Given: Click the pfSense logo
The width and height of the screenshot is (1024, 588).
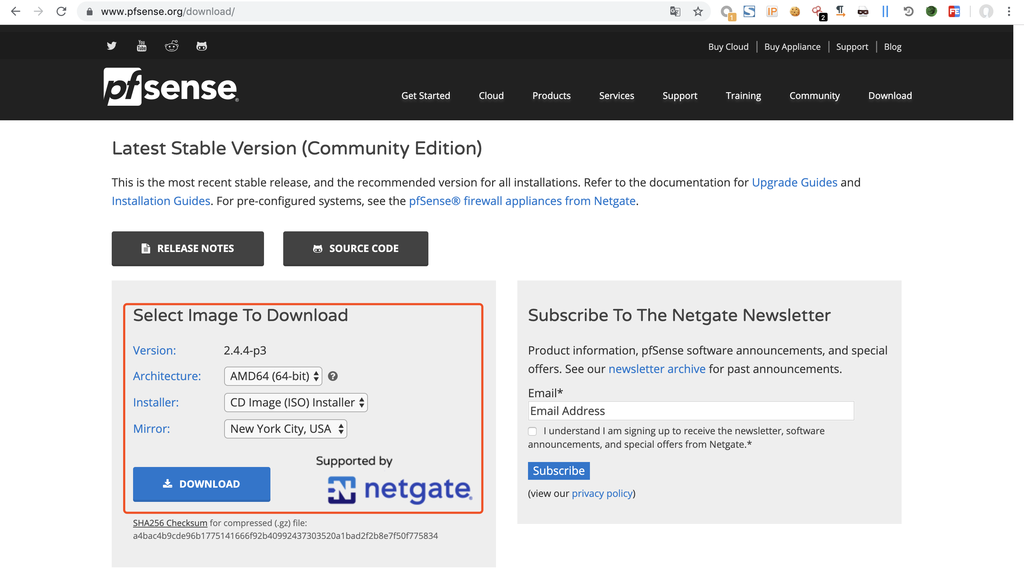Looking at the screenshot, I should click(171, 88).
